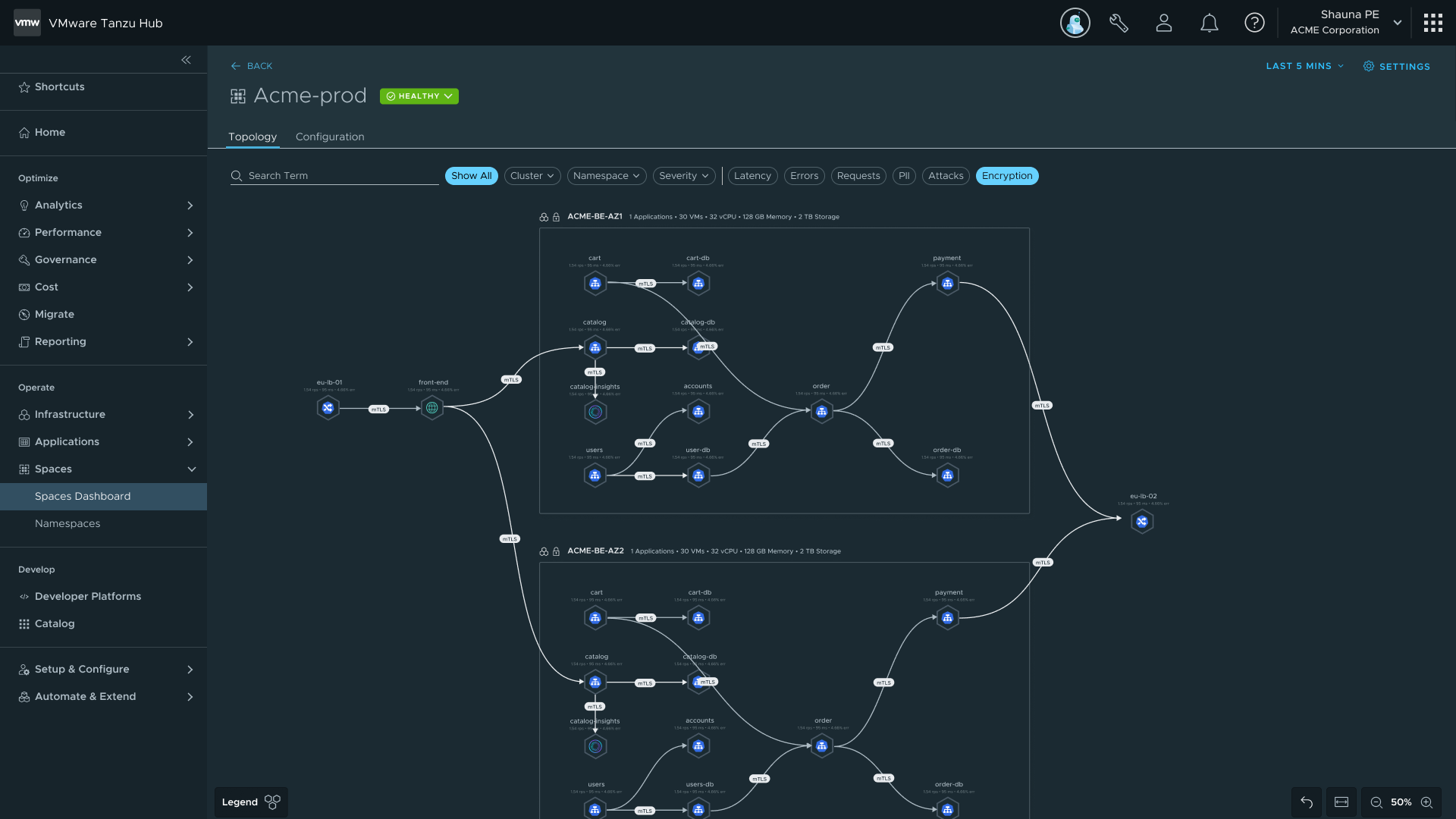
Task: Click the fit-to-screen layout icon
Action: [x=1341, y=802]
